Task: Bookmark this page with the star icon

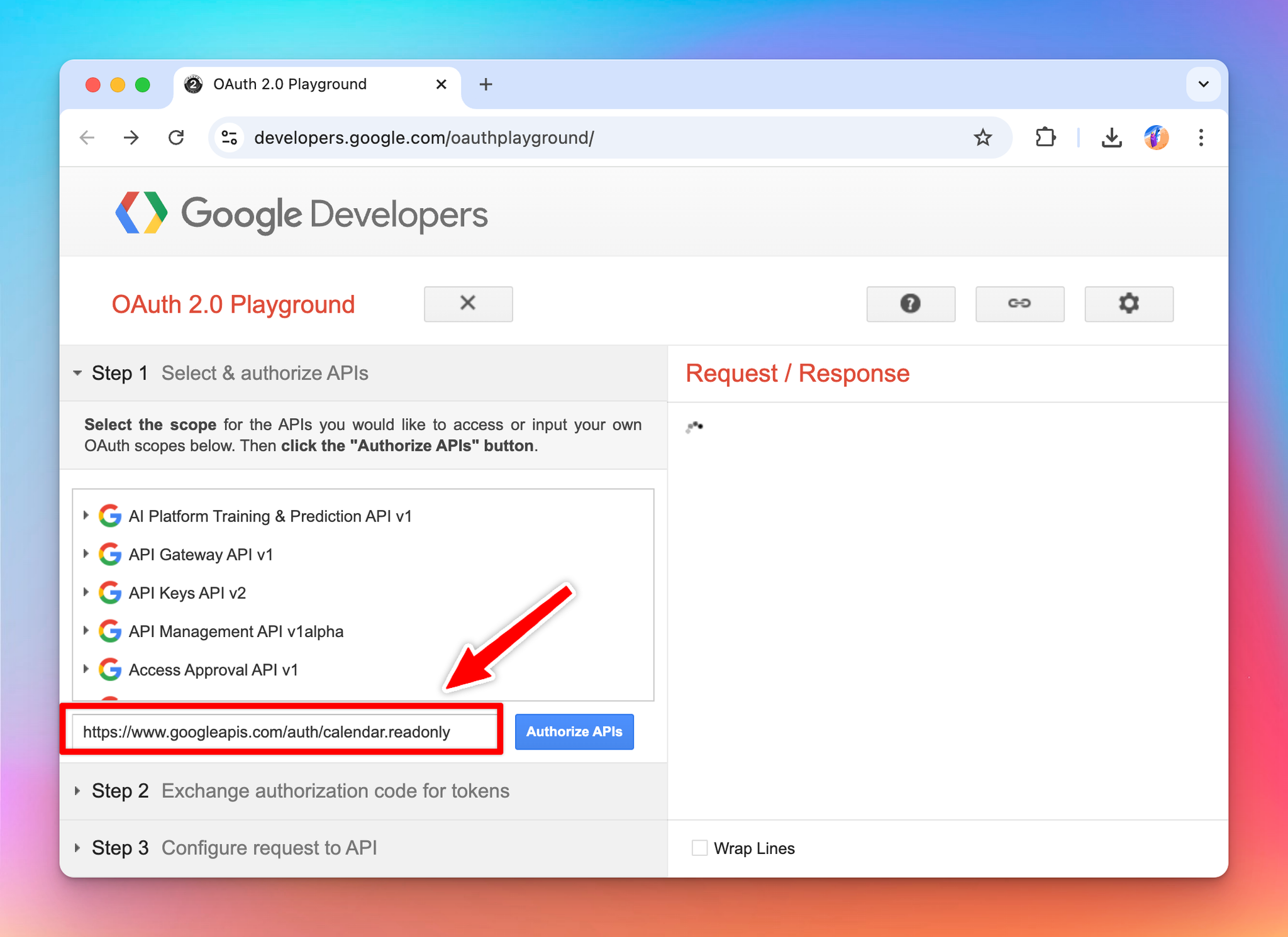Action: point(982,138)
